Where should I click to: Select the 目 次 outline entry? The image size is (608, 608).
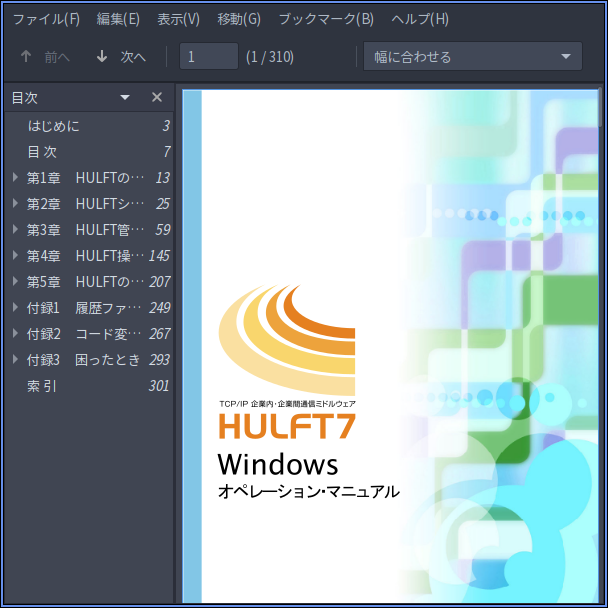tap(89, 152)
